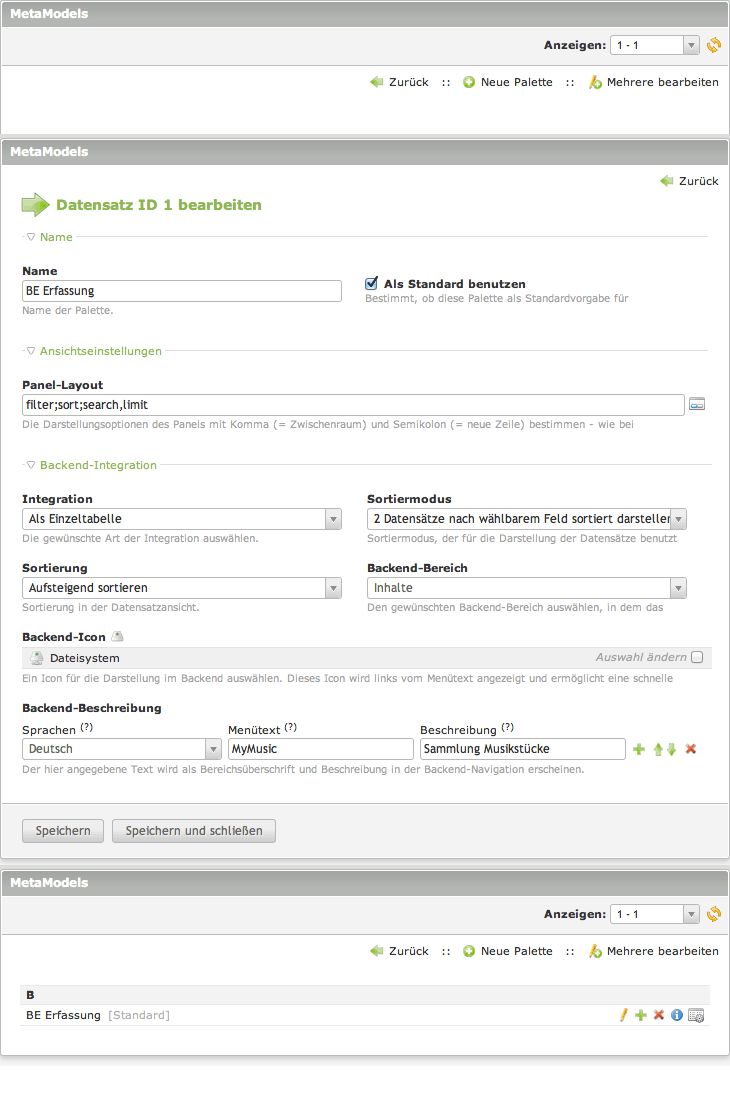730x1100 pixels.
Task: Uncheck 'Als Standard benutzen' checkbox
Action: pos(372,284)
